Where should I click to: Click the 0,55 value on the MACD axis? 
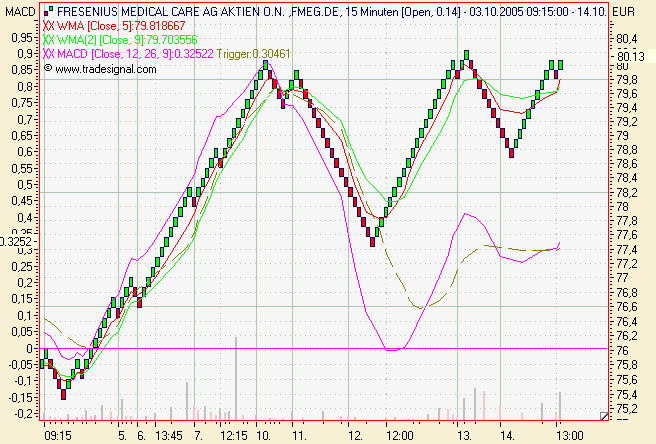24,169
